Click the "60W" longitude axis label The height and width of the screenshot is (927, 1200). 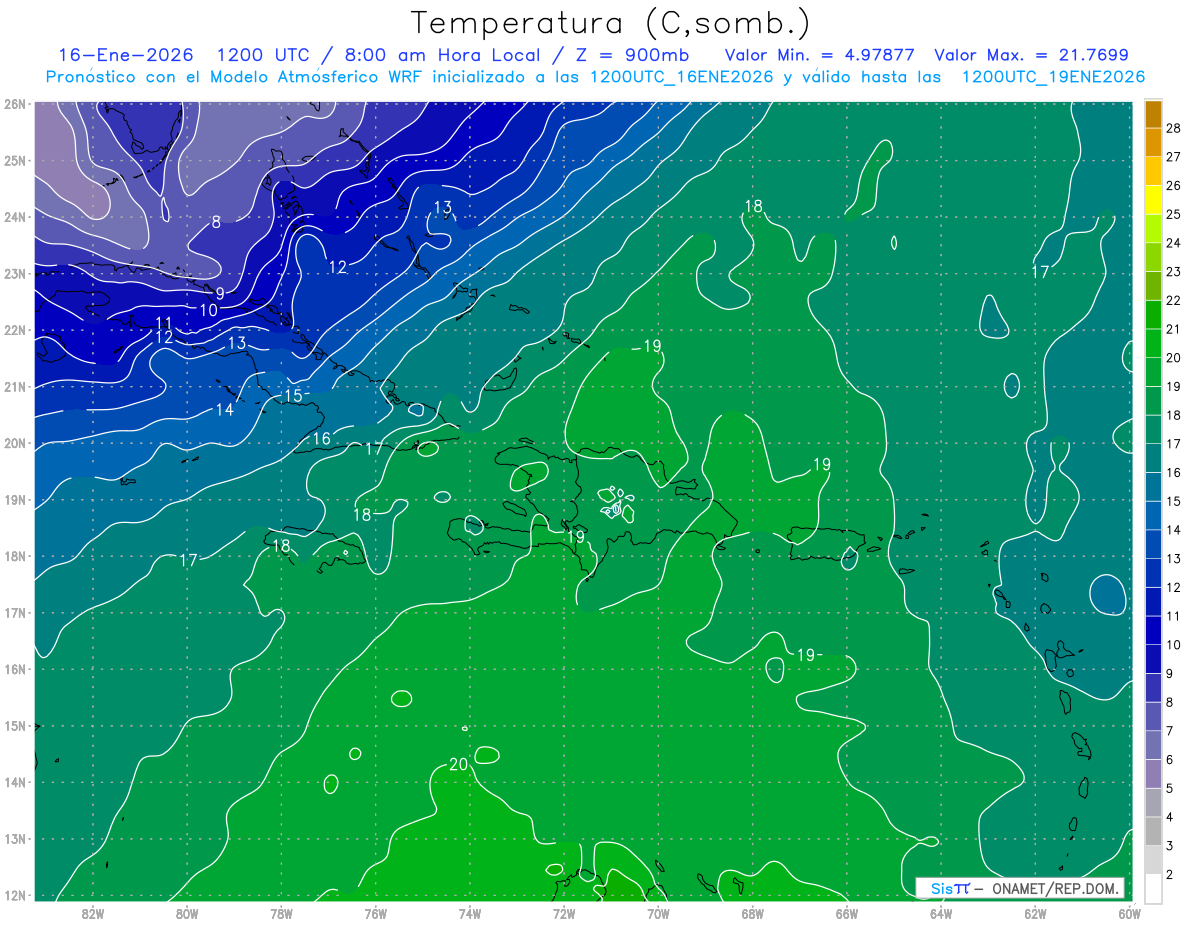point(1129,912)
